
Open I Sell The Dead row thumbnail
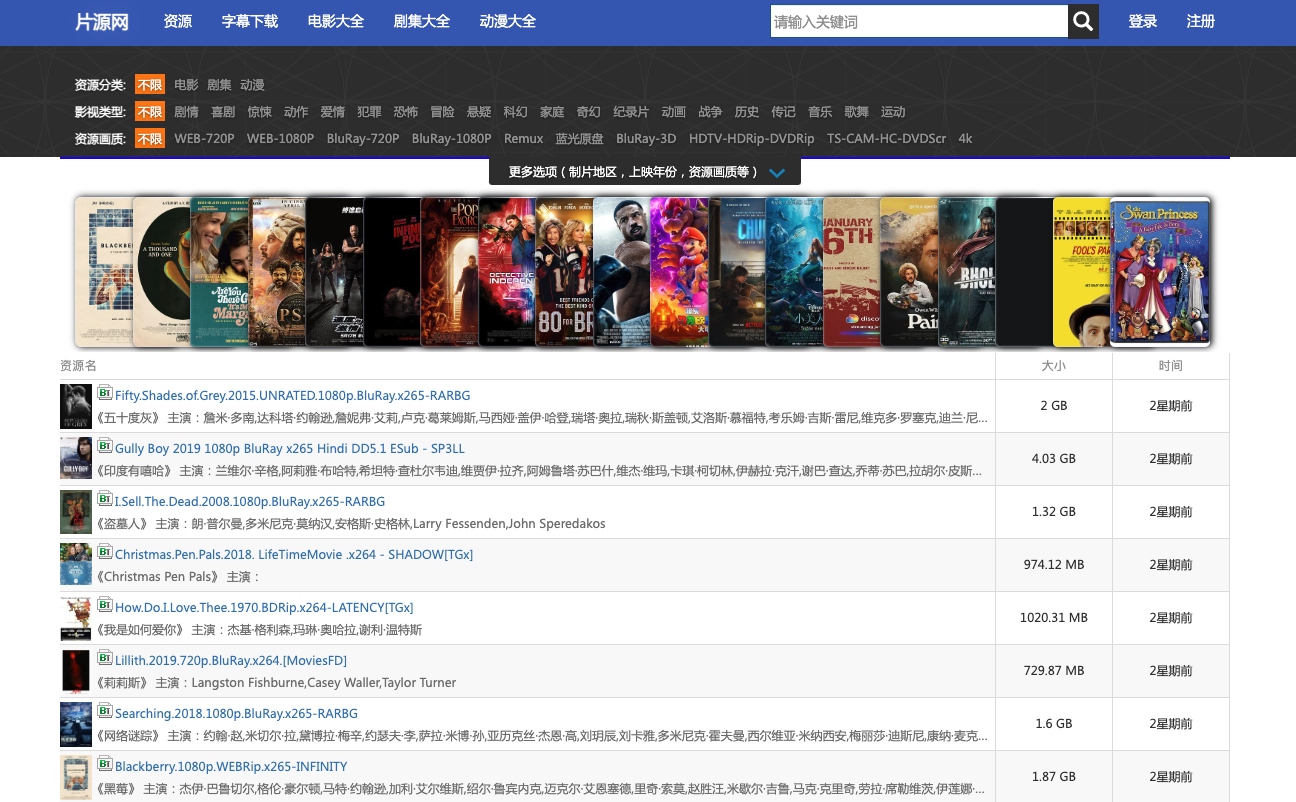tap(76, 512)
